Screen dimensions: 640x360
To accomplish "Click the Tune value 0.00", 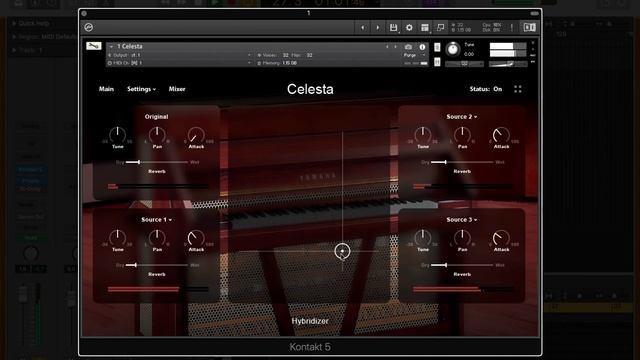I will [469, 54].
